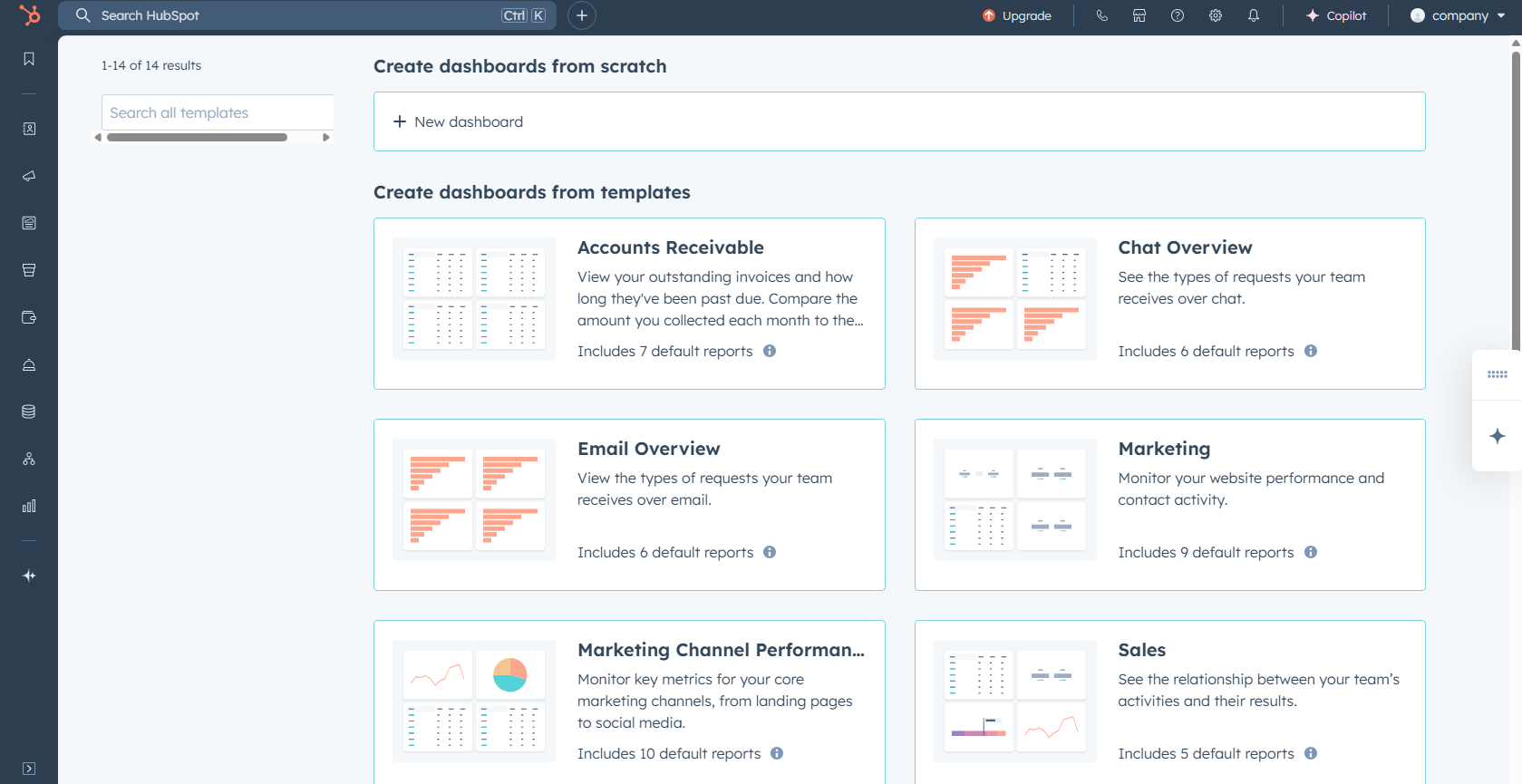
Task: Click the left arrow of the horizontal scrollbar
Action: click(98, 138)
